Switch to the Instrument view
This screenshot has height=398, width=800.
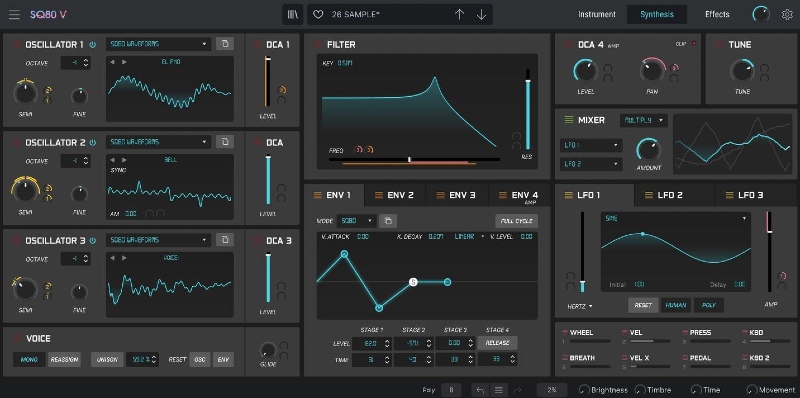click(596, 14)
